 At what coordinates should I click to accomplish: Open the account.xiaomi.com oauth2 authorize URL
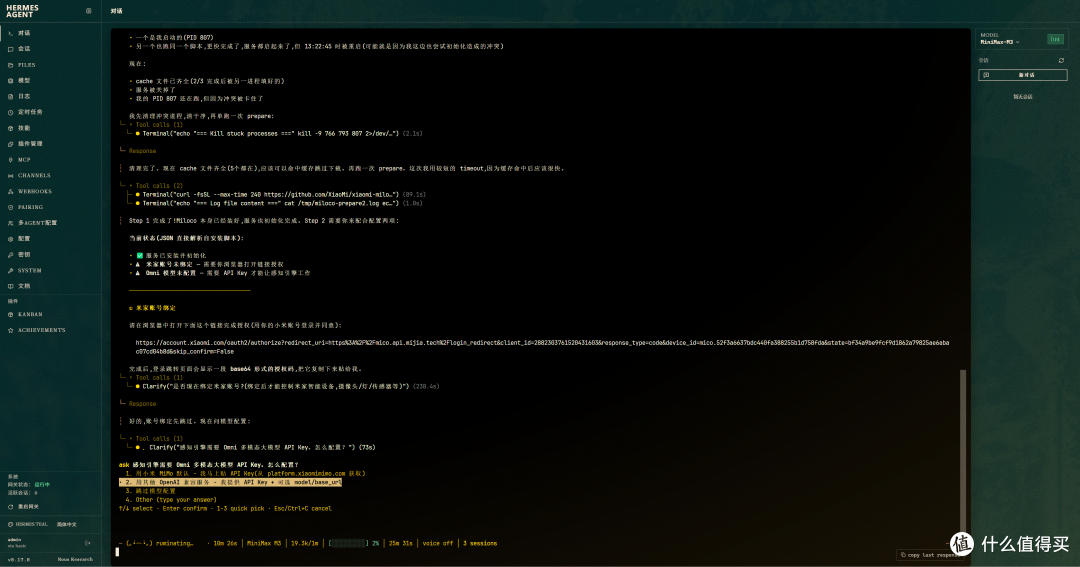point(542,347)
